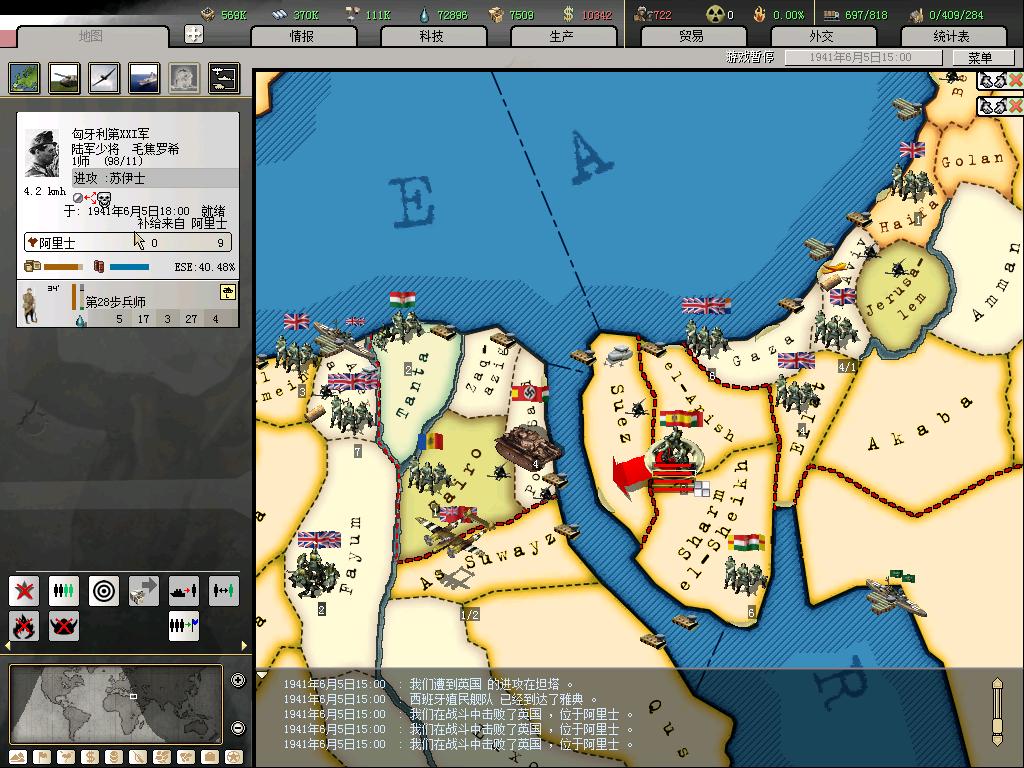
Task: Open the 地图 tab
Action: point(92,37)
